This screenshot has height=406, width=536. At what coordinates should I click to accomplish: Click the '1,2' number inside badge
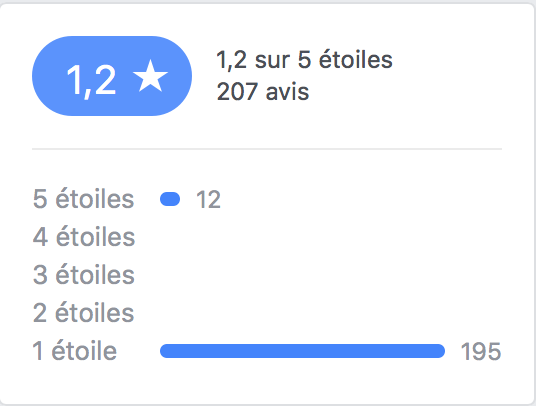tap(91, 81)
